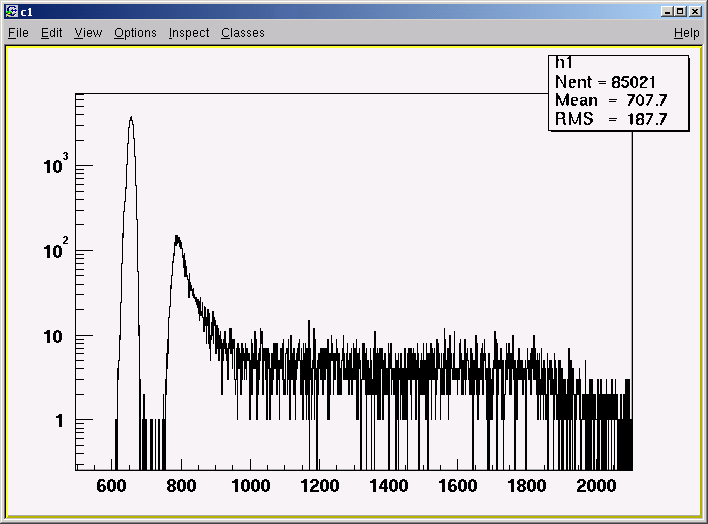Viewport: 708px width, 524px height.
Task: Click y-axis label 10 cubed
Action: pyautogui.click(x=56, y=164)
